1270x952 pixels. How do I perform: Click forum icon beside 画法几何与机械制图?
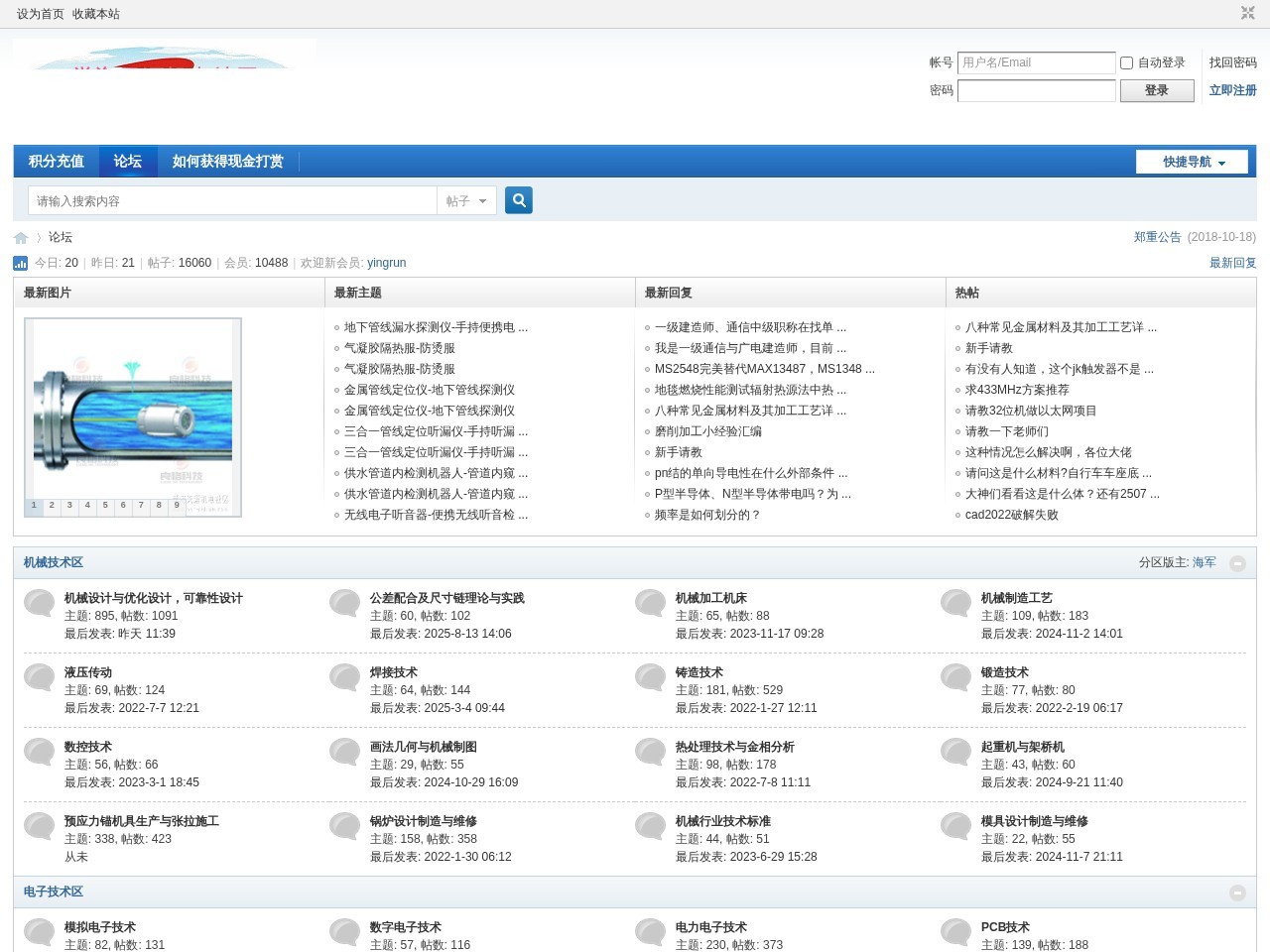pyautogui.click(x=345, y=752)
